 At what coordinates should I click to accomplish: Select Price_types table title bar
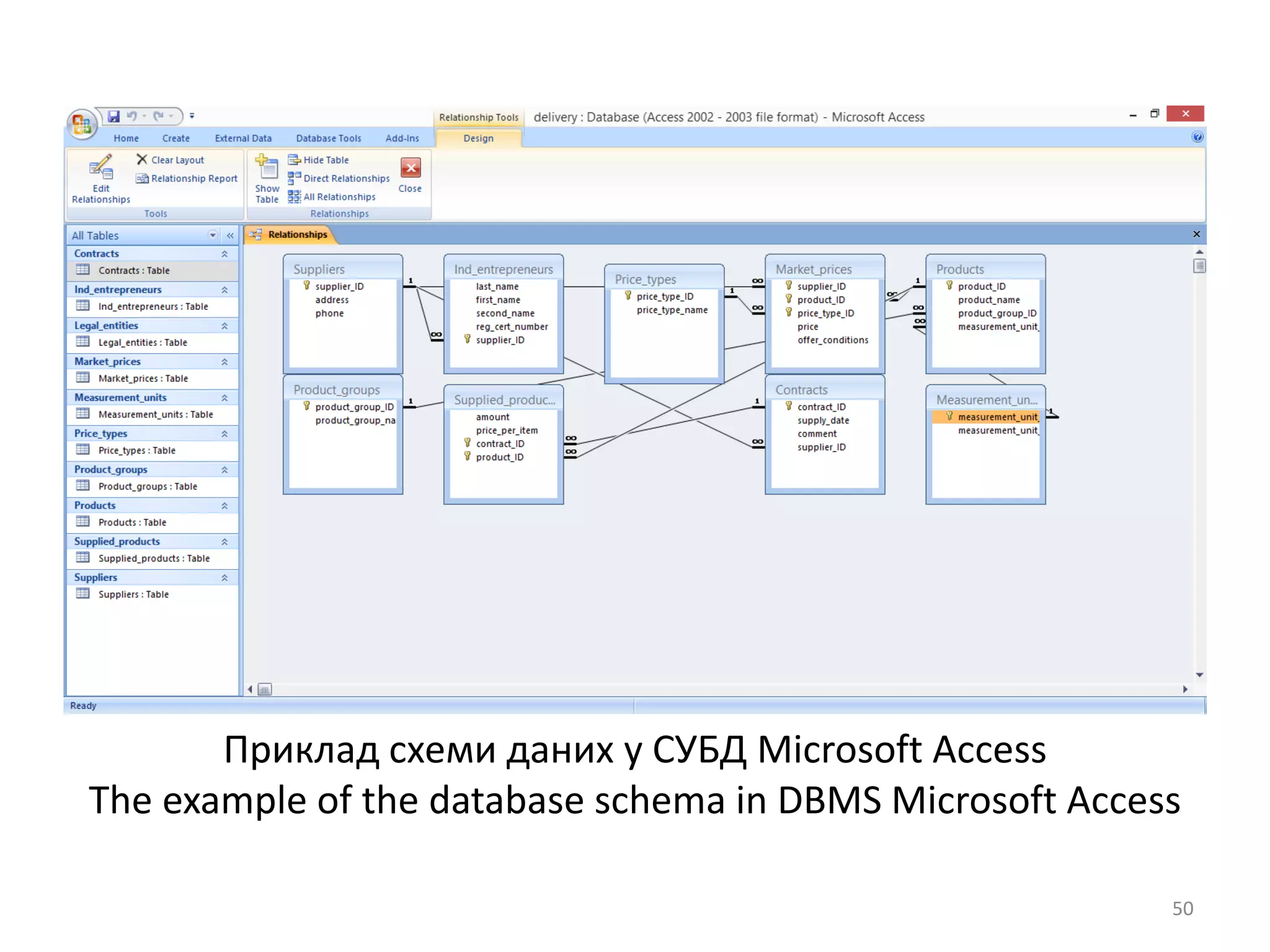tap(664, 279)
